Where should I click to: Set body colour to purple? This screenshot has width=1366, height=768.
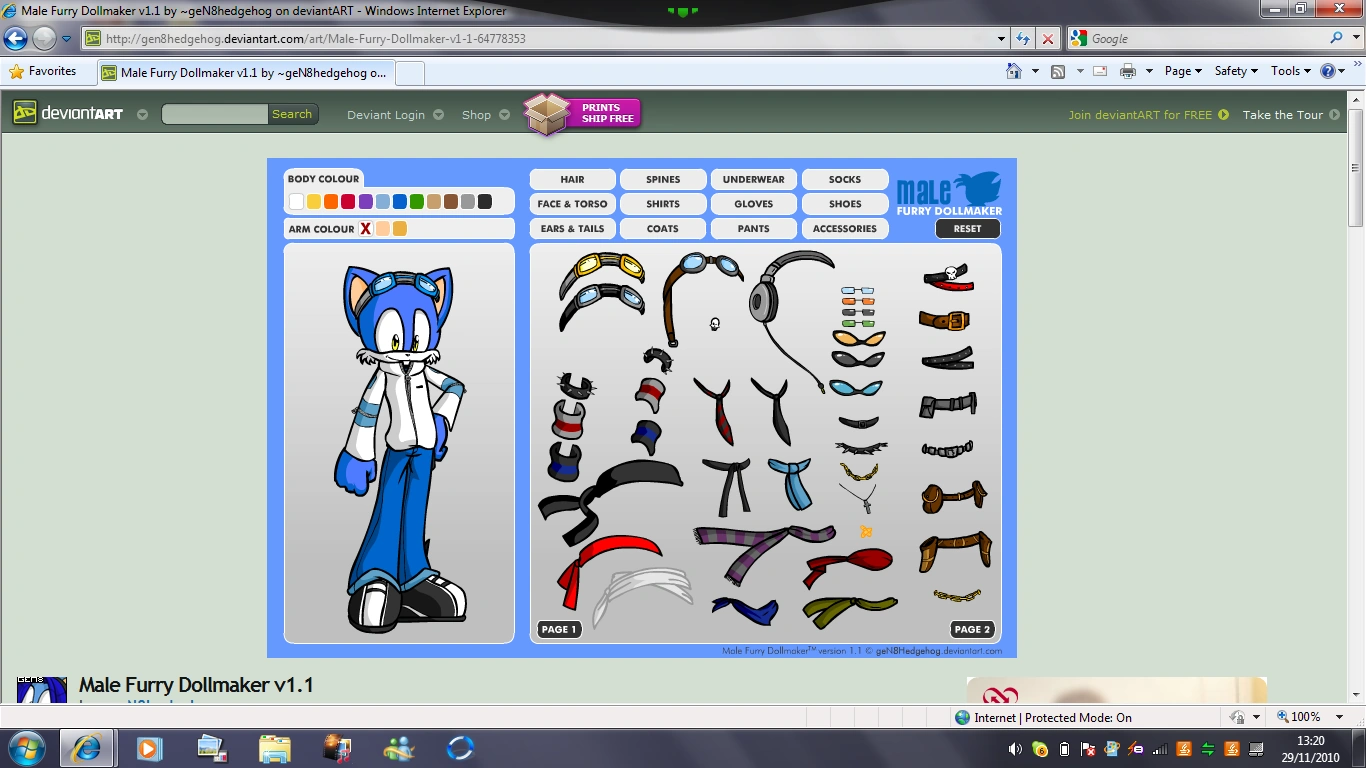point(366,202)
